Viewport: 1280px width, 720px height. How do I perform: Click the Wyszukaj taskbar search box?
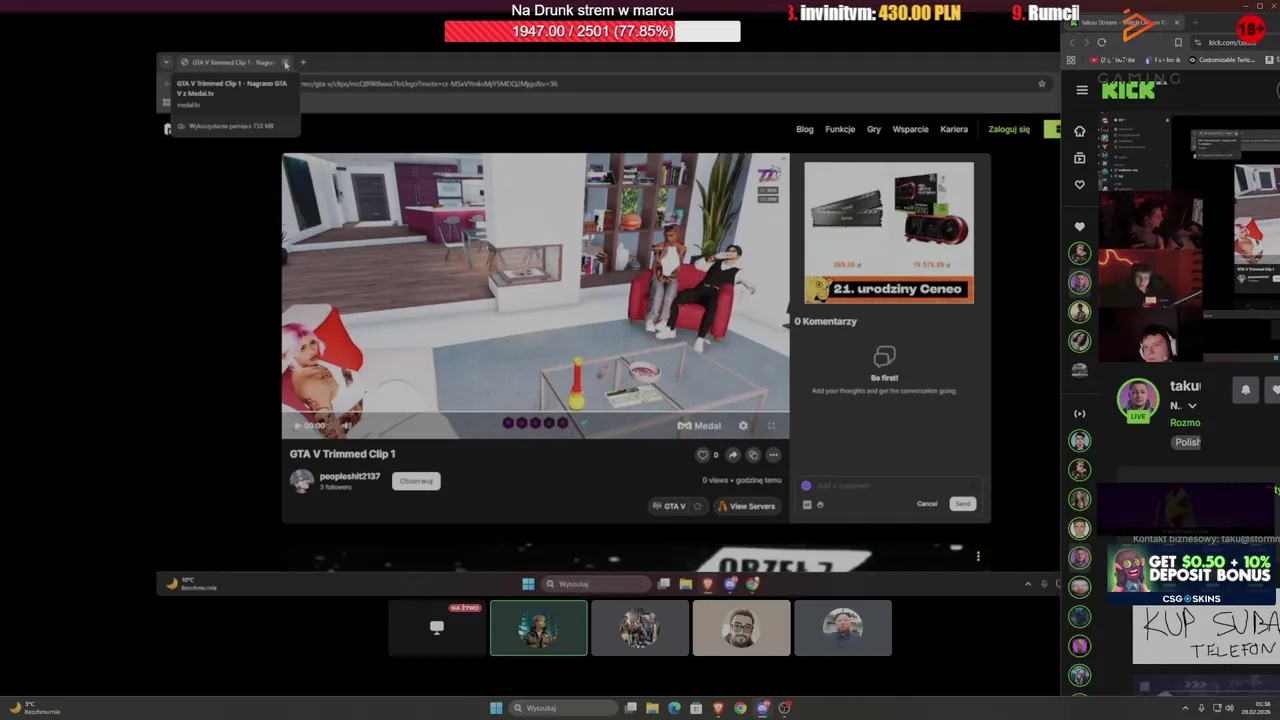pos(562,708)
